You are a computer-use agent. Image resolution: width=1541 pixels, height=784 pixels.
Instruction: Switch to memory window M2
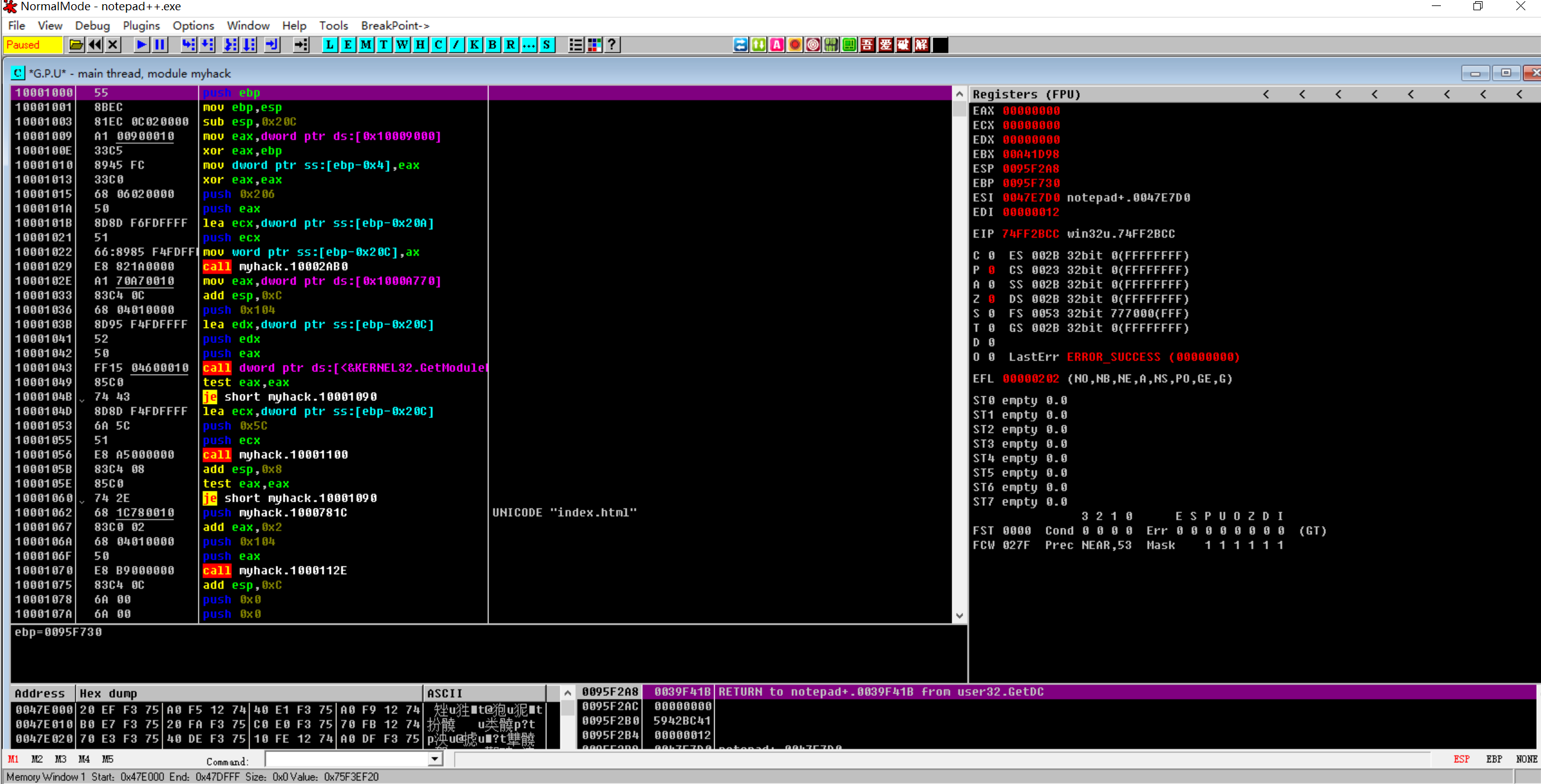(37, 759)
